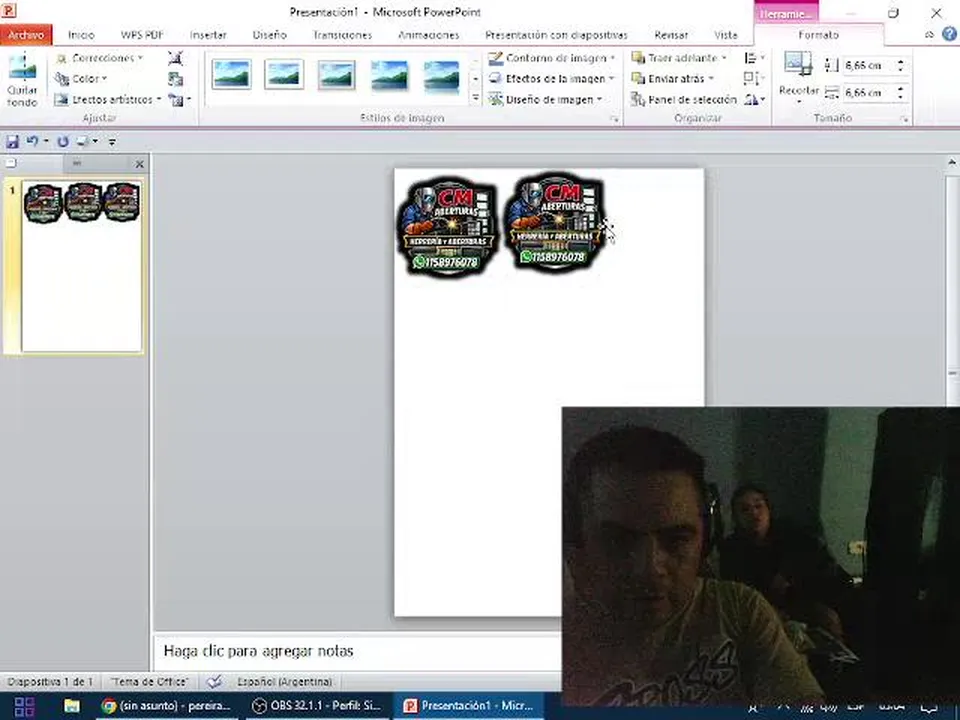960x720 pixels.
Task: Select the first CM Aberturas logo on slide
Action: (x=448, y=227)
